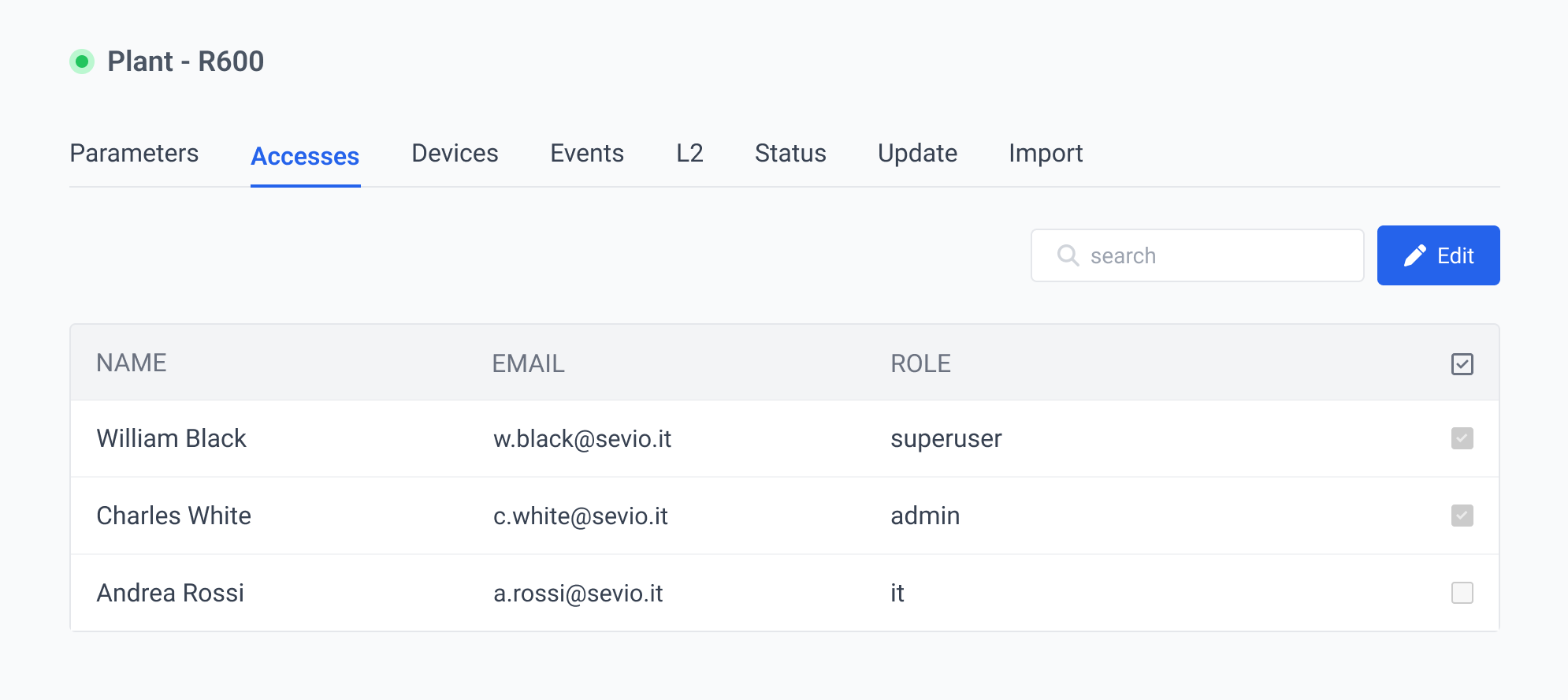
Task: Select the L2 tab
Action: click(689, 153)
